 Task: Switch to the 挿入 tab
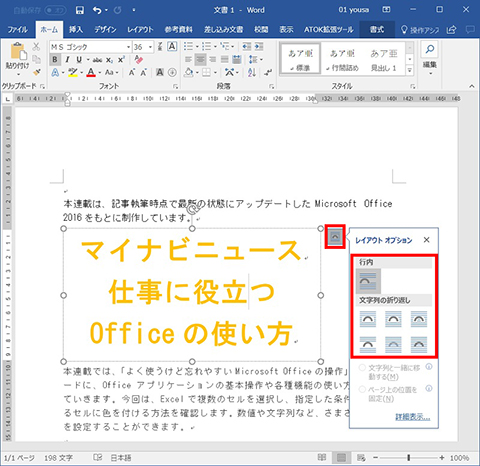tap(76, 30)
